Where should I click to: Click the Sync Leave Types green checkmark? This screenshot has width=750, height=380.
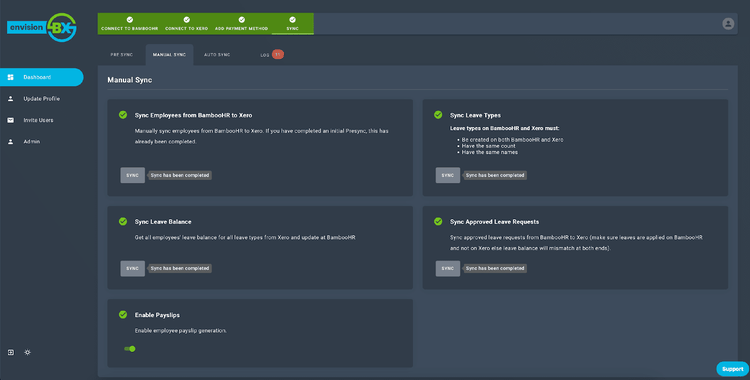point(438,115)
